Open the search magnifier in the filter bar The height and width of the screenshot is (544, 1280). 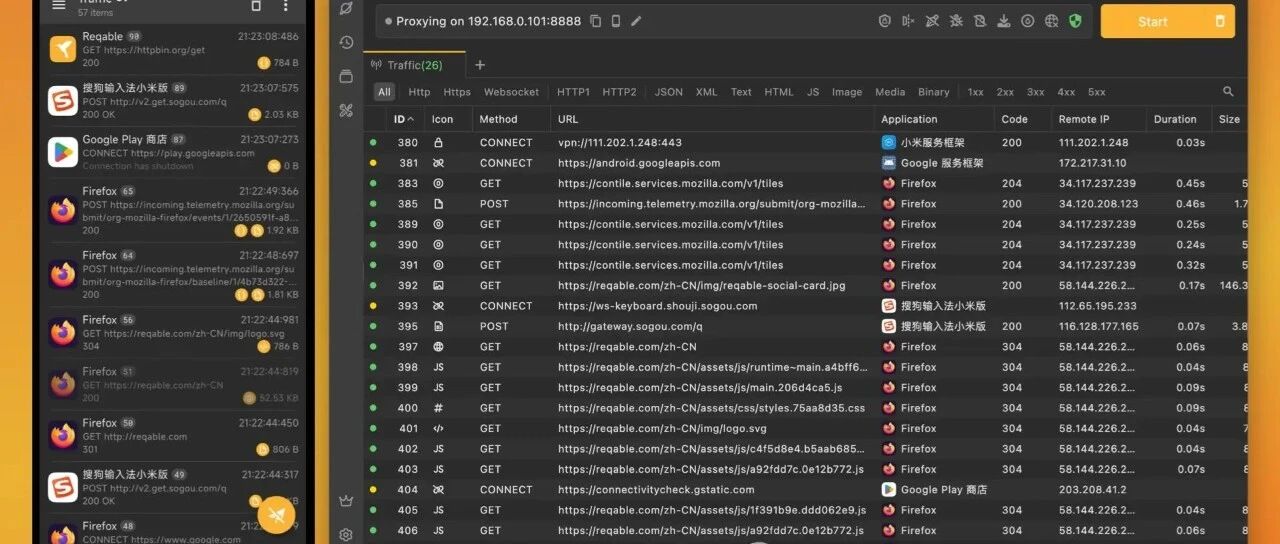pyautogui.click(x=1228, y=92)
